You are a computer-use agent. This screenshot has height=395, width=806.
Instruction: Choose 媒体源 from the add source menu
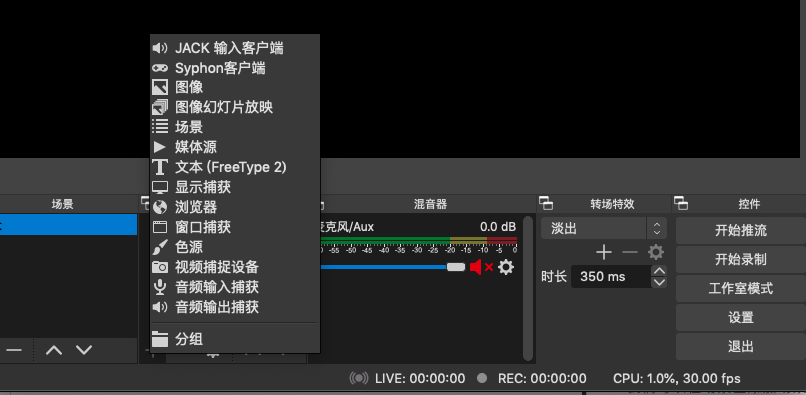pyautogui.click(x=235, y=147)
